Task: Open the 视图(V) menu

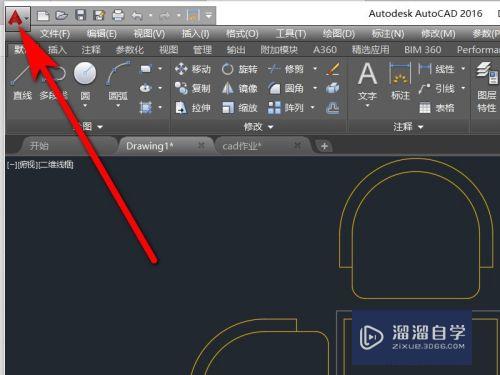Action: (149, 34)
